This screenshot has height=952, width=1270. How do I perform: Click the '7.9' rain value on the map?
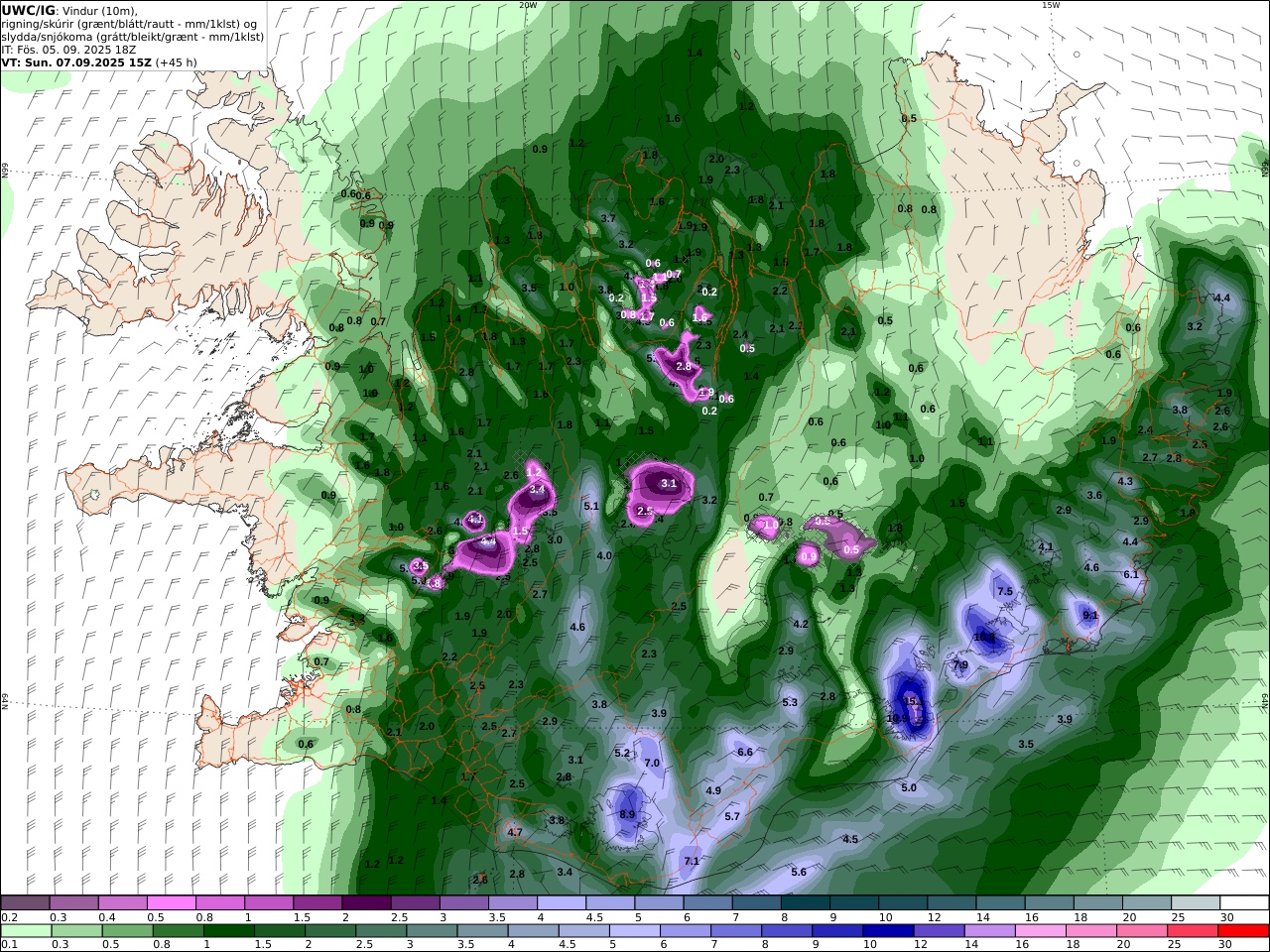click(960, 665)
